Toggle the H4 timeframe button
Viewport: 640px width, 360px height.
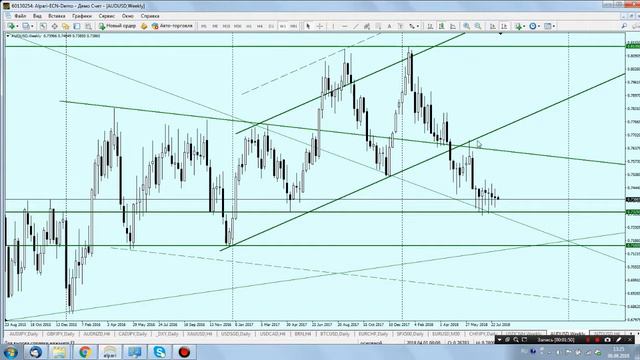[x=260, y=26]
